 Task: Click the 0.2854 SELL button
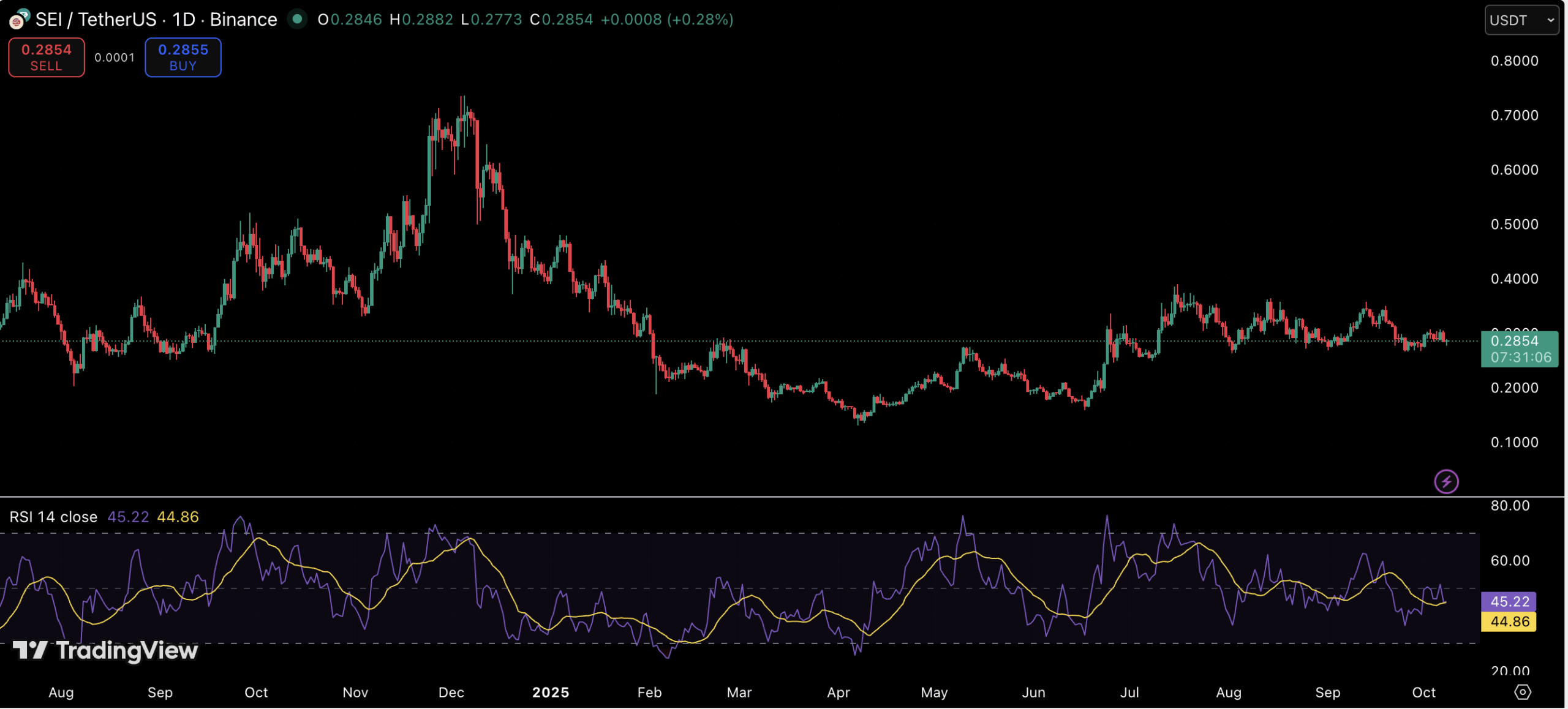(x=47, y=58)
